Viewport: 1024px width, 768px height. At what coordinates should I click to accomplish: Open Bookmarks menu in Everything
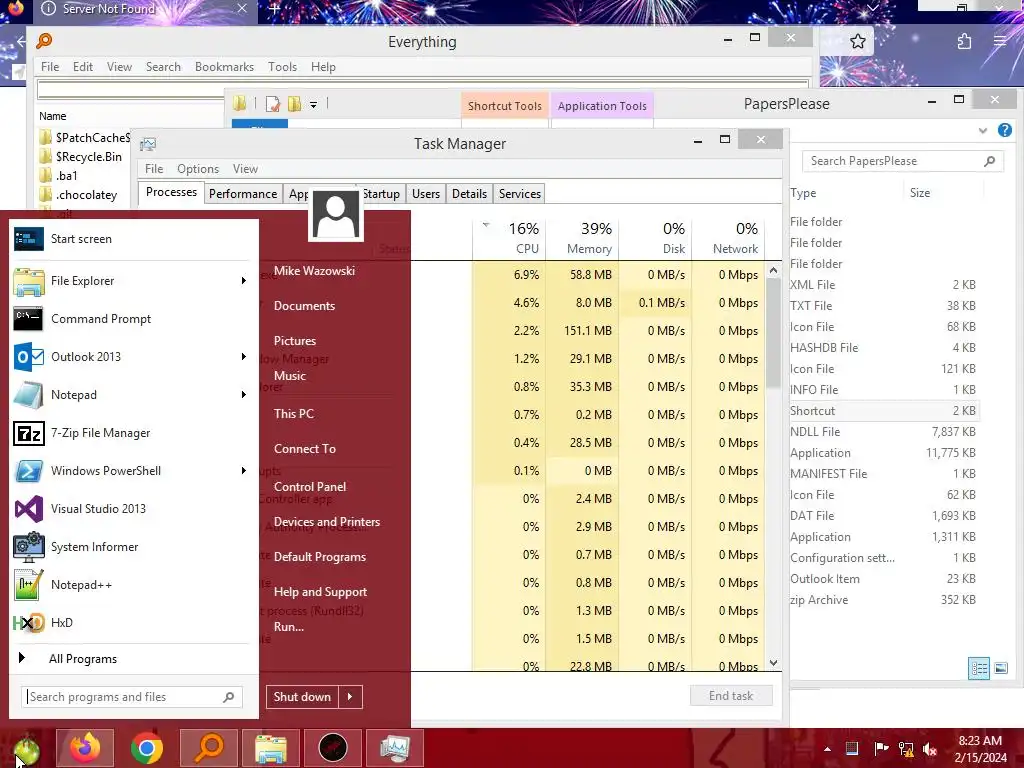(224, 67)
